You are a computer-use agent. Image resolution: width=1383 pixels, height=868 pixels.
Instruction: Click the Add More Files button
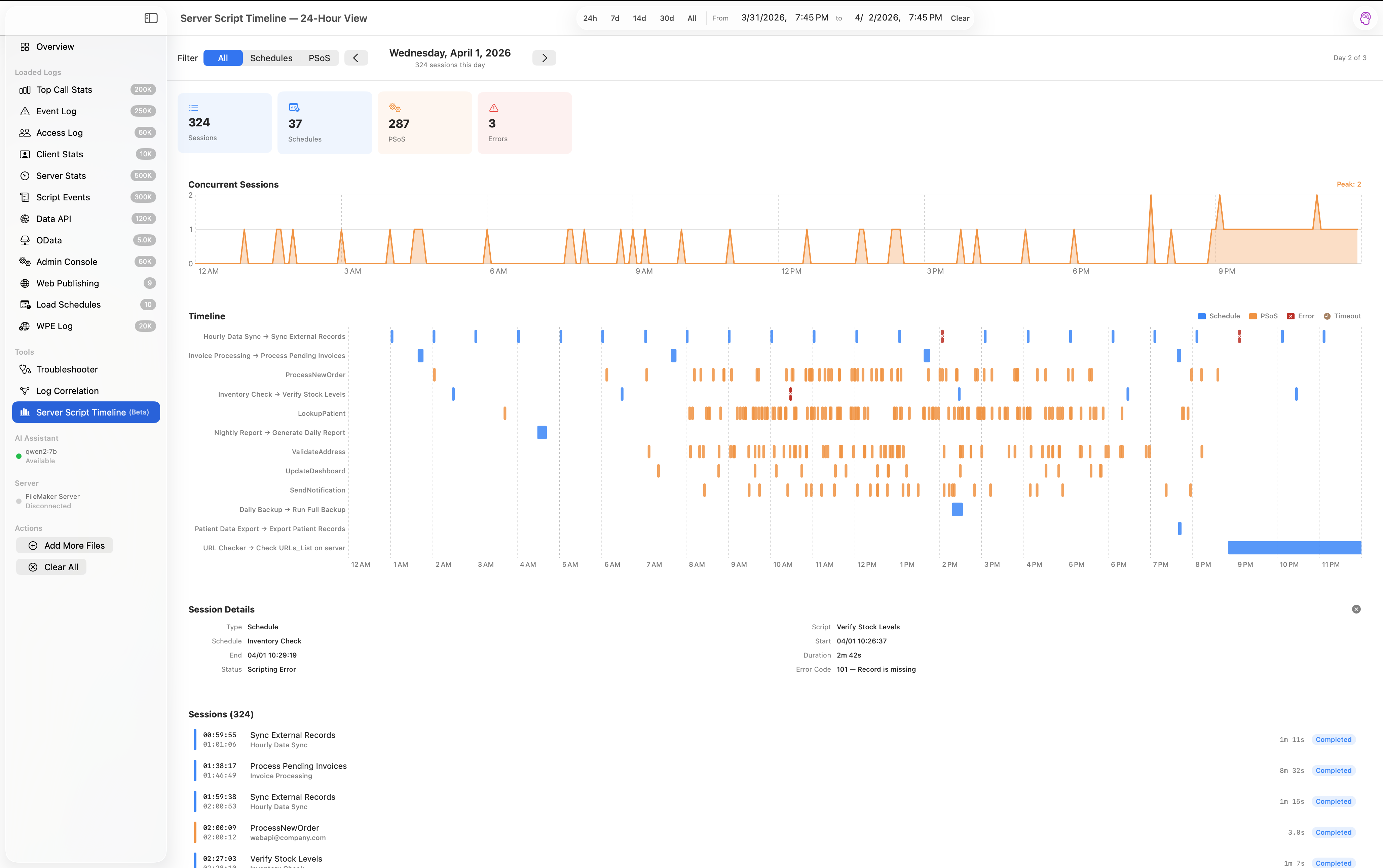65,545
